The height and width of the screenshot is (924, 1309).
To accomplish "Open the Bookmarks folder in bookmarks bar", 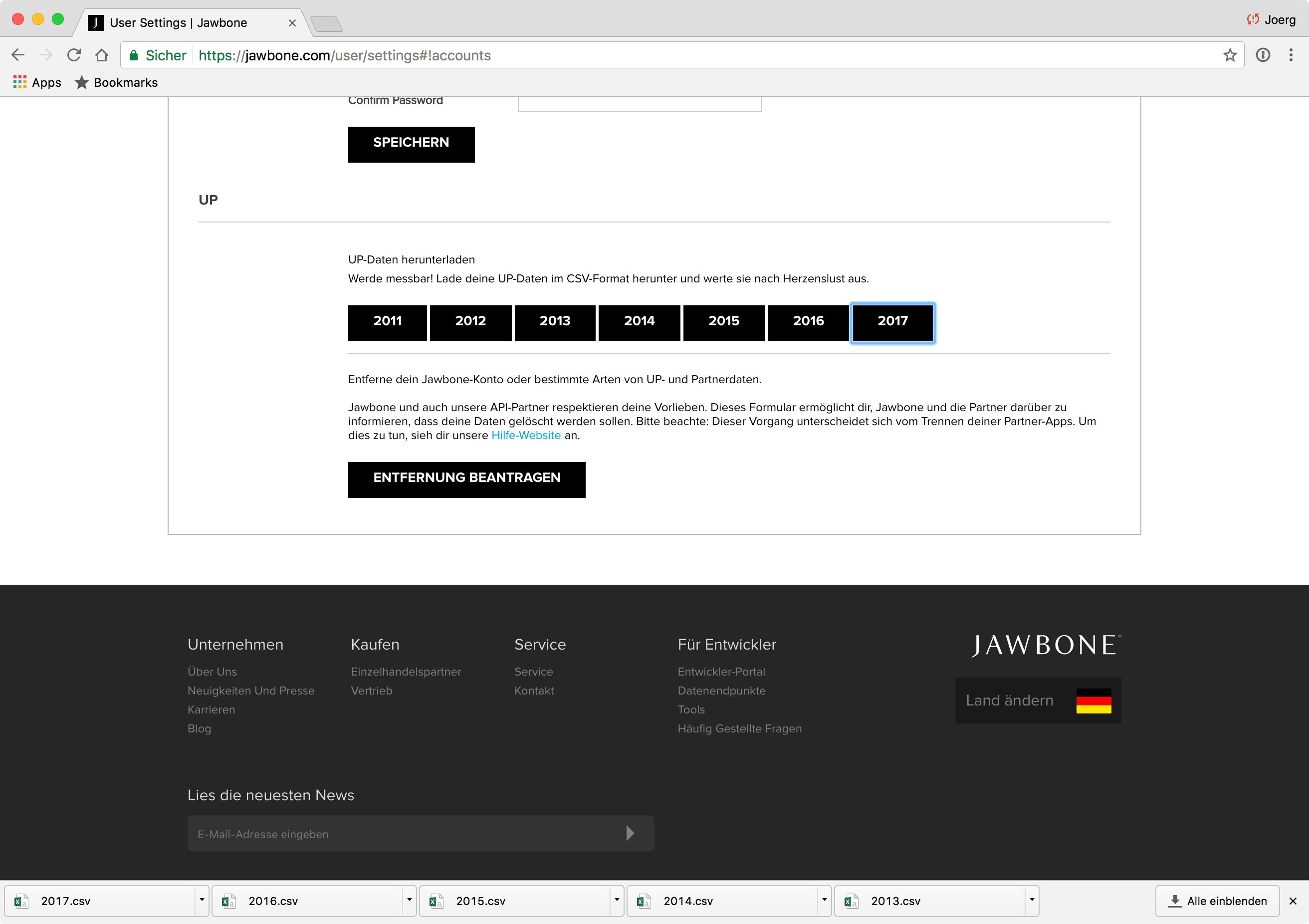I will [x=116, y=83].
